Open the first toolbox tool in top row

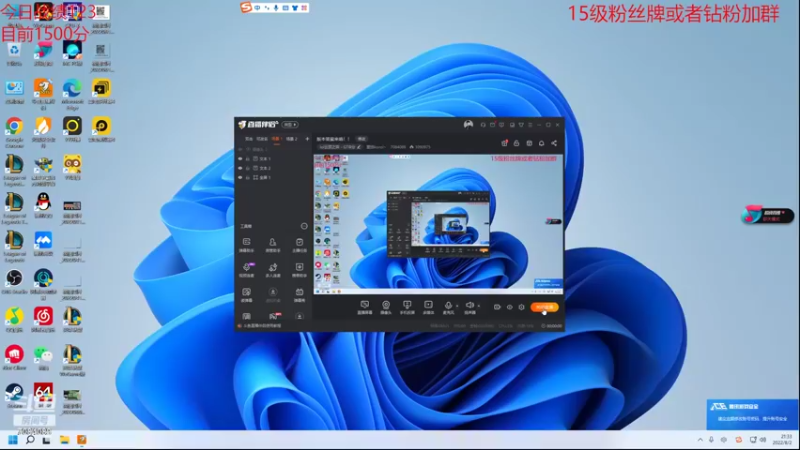(246, 244)
